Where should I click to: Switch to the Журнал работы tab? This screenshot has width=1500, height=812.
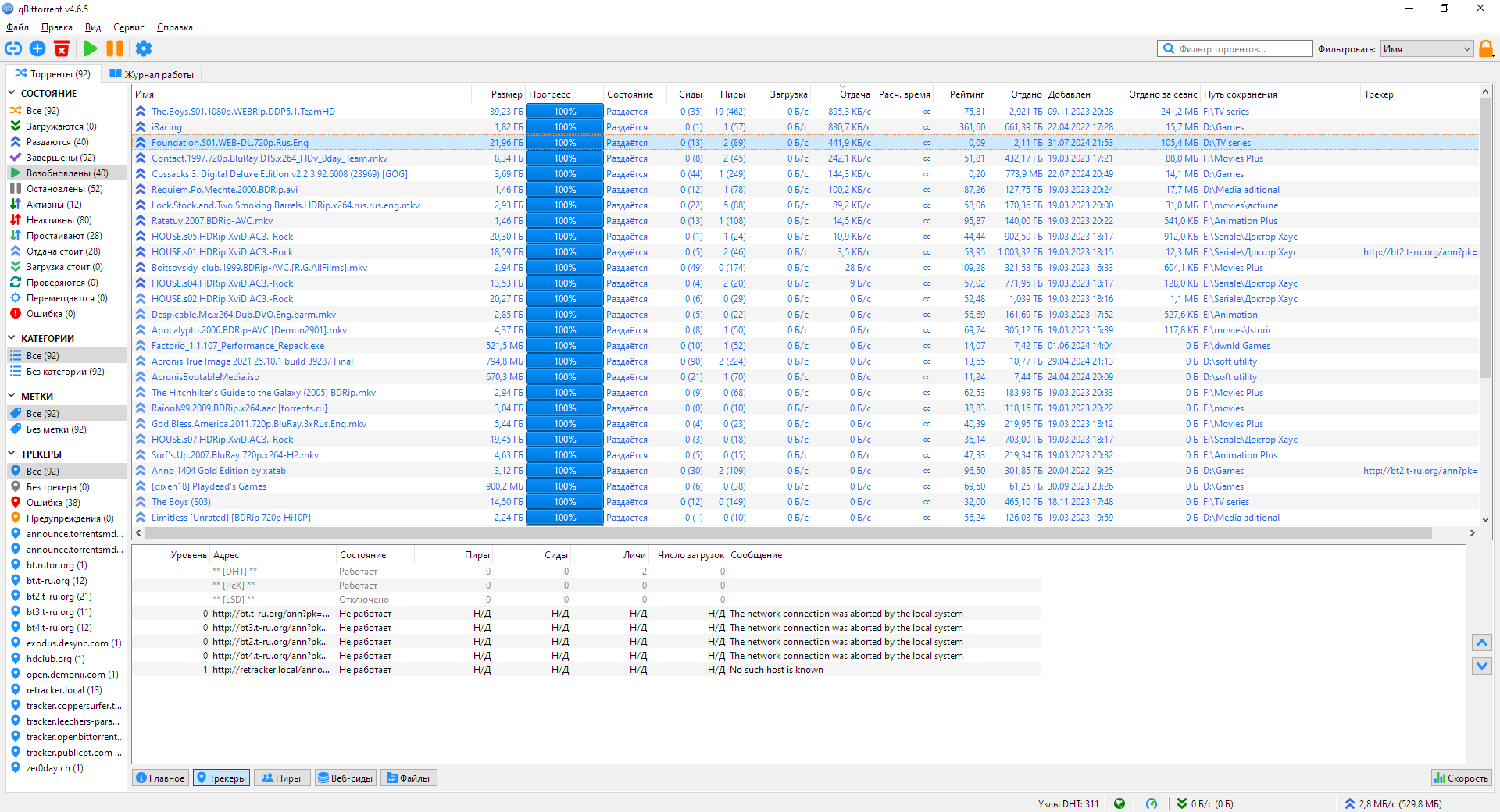[x=152, y=74]
